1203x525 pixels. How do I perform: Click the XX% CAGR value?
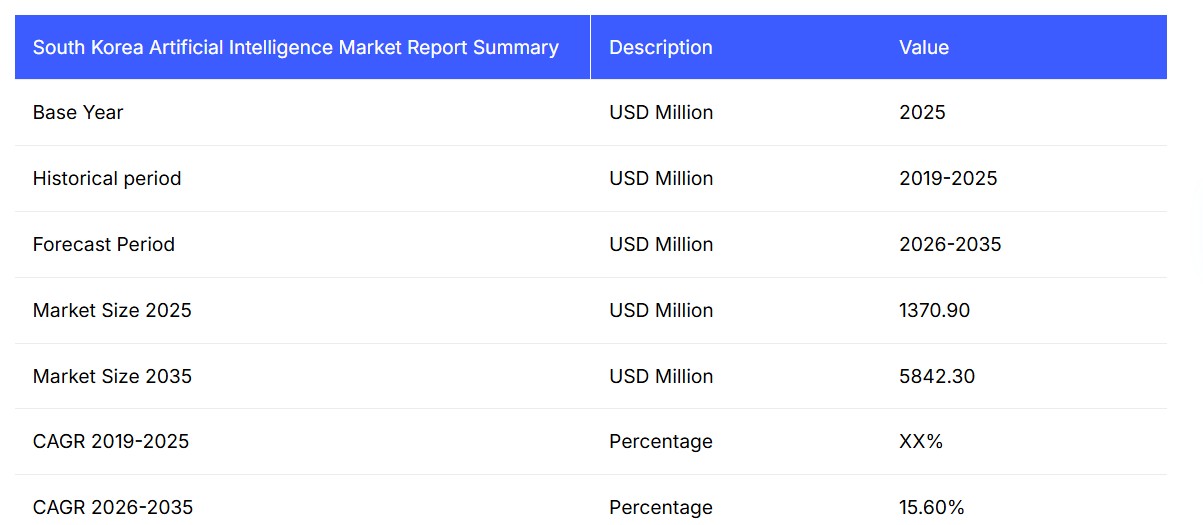[921, 441]
